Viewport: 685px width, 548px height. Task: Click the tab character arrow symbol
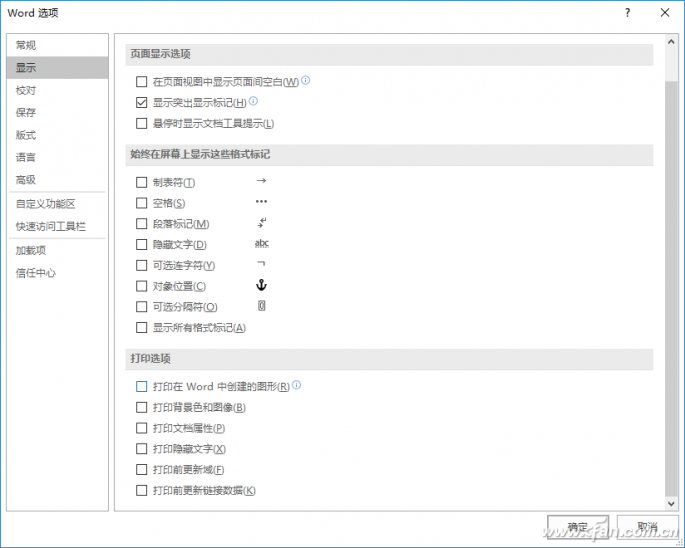coord(261,181)
